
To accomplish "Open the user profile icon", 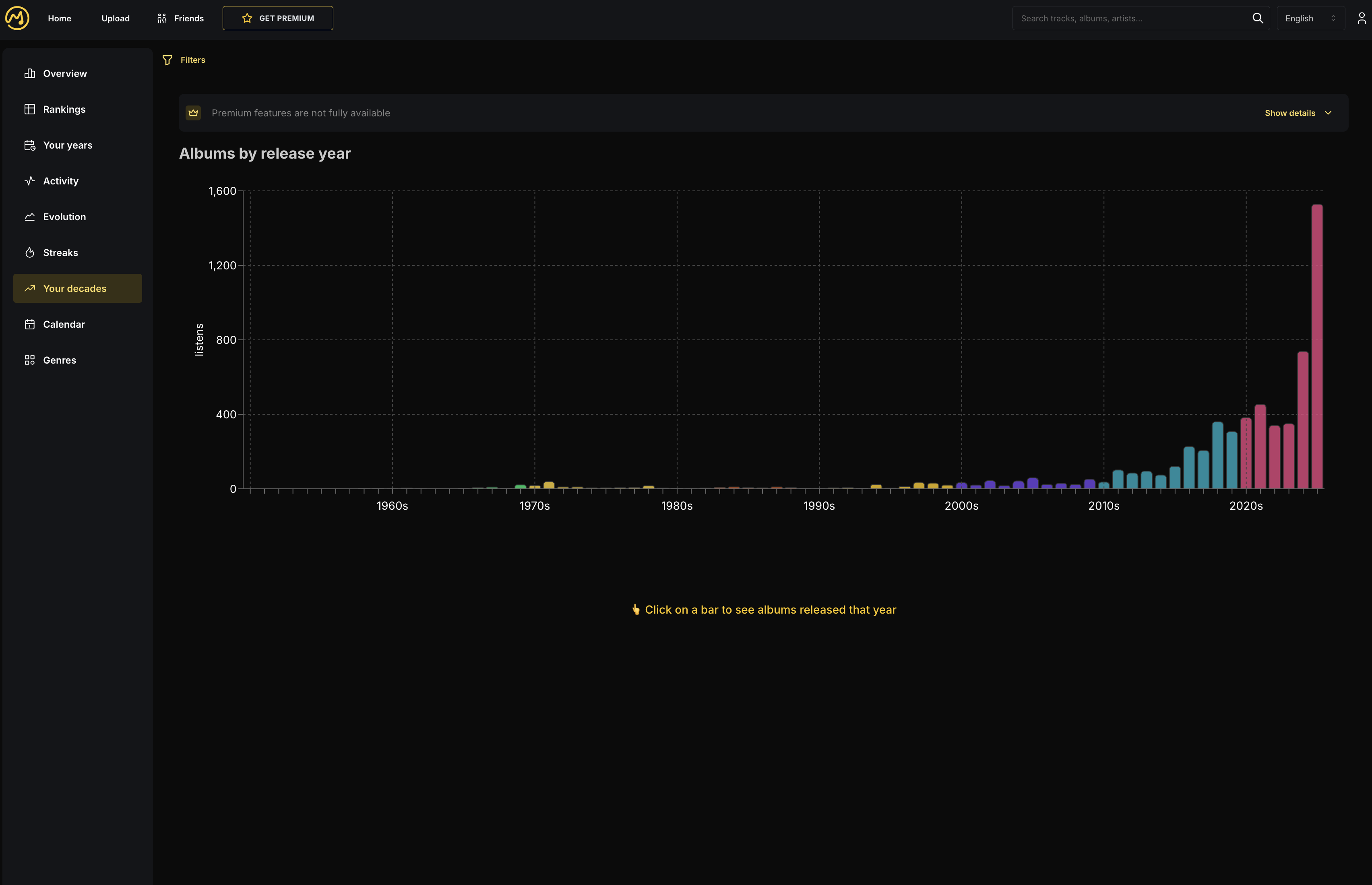I will [x=1361, y=19].
